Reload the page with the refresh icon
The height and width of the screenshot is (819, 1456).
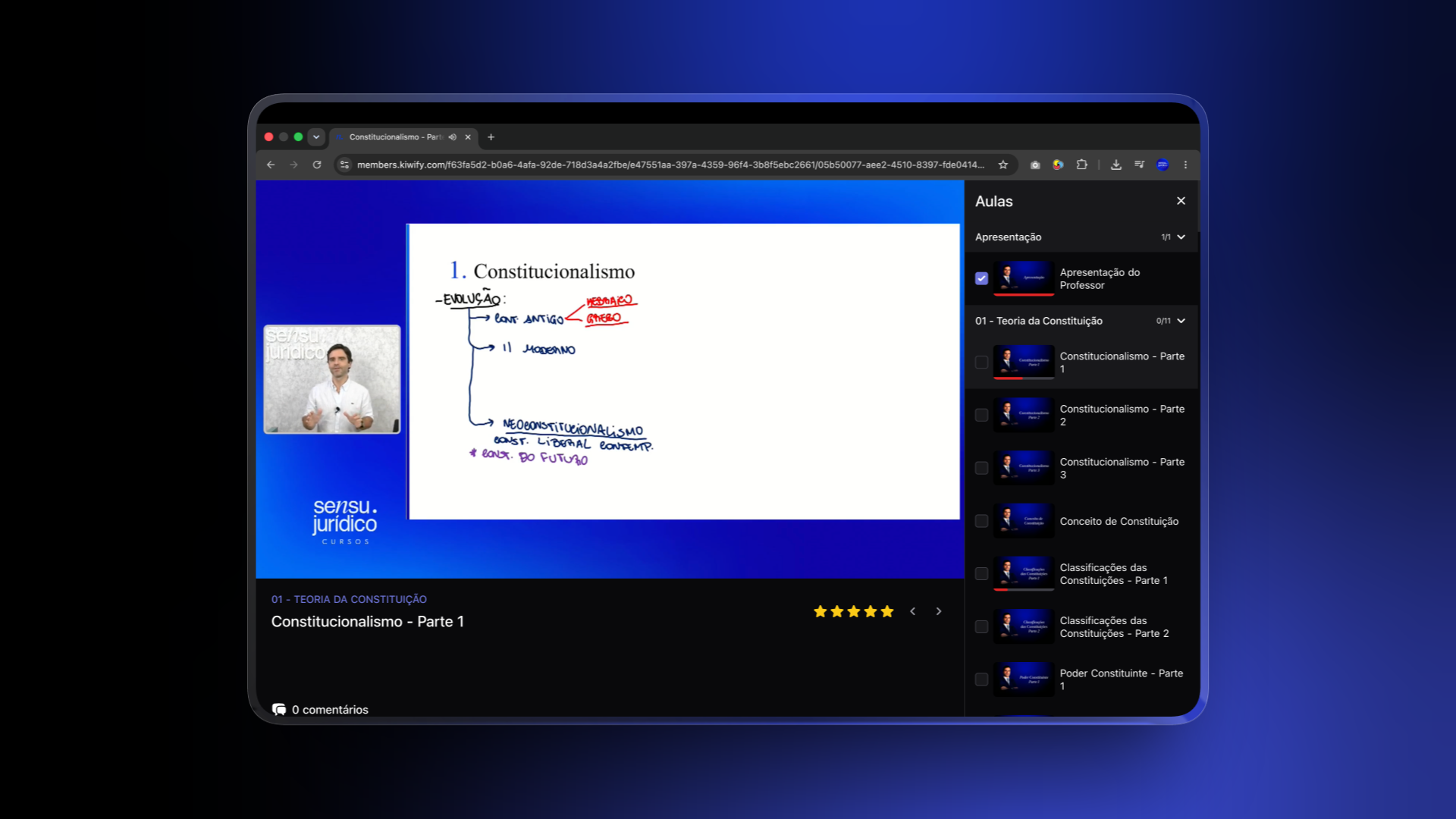pyautogui.click(x=317, y=165)
